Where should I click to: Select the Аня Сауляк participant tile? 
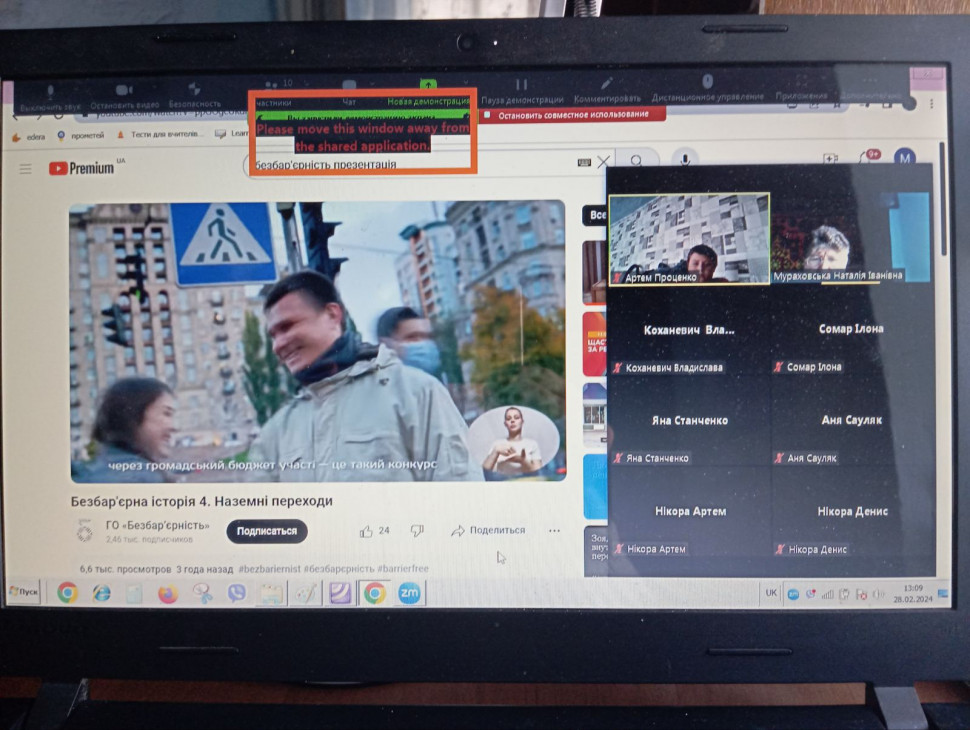(851, 421)
